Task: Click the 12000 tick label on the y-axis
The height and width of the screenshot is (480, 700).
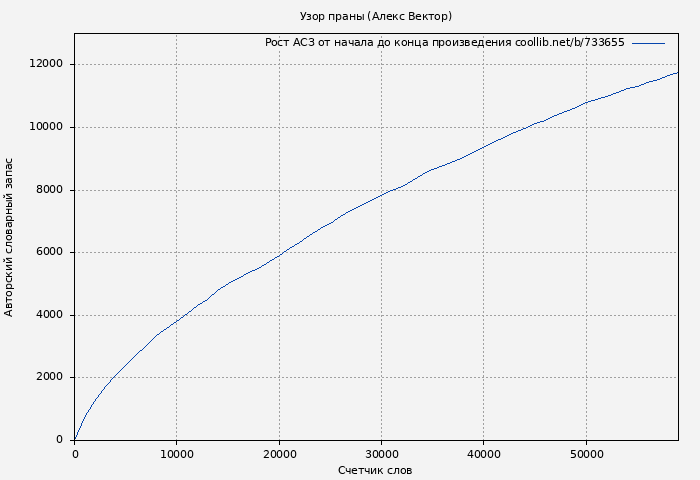Action: [46, 64]
